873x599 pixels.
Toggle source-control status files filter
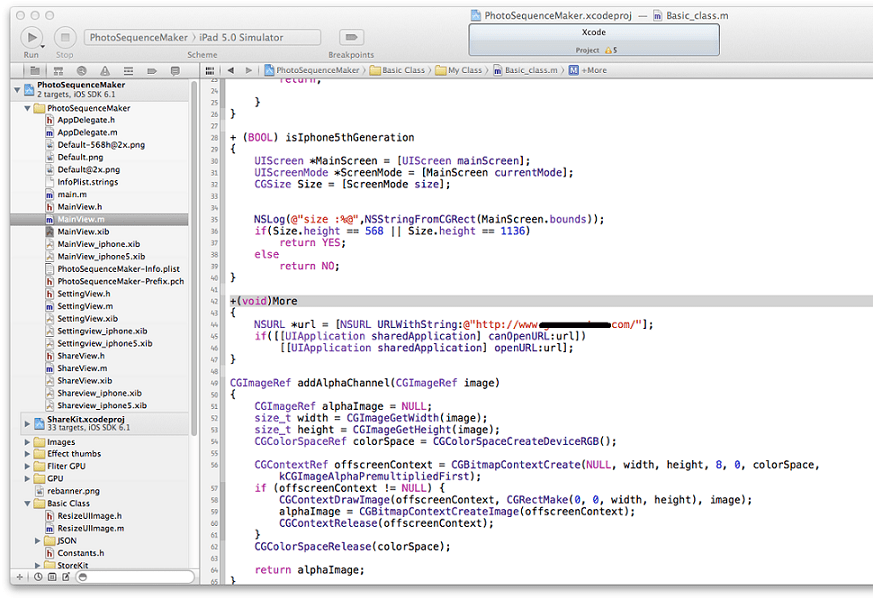pyautogui.click(x=52, y=577)
